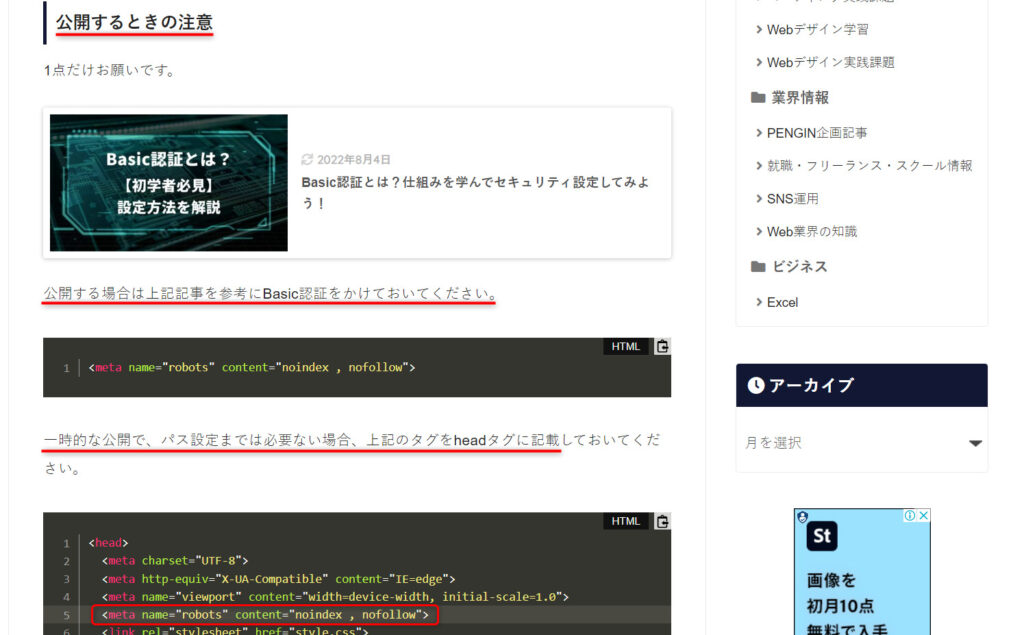Viewport: 1024px width, 635px height.
Task: Click the HTML label on head code block
Action: click(x=626, y=521)
